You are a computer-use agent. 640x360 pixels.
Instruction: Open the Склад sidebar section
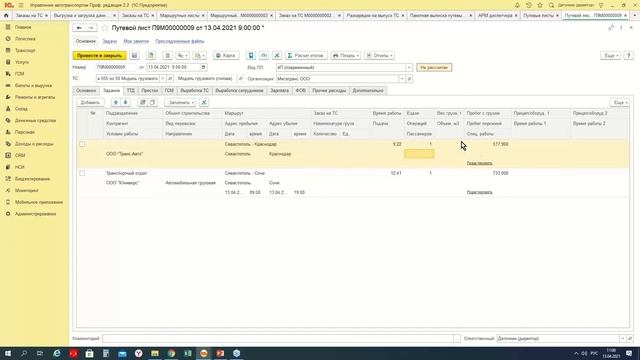21,109
